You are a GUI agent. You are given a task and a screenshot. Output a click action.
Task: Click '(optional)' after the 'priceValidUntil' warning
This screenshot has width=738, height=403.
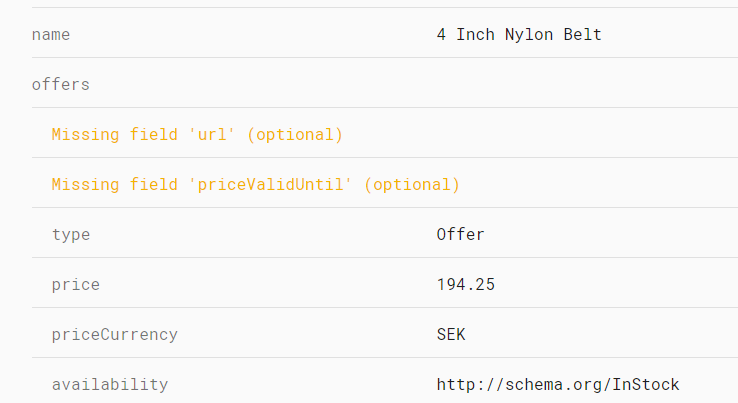411,185
